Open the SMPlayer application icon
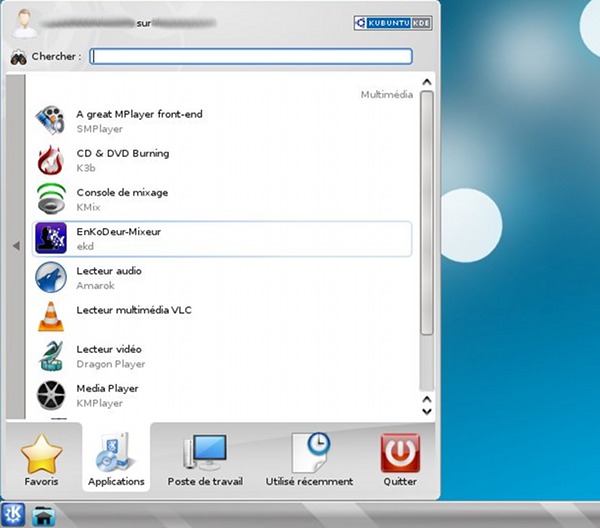Viewport: 600px width, 528px height. (51, 121)
